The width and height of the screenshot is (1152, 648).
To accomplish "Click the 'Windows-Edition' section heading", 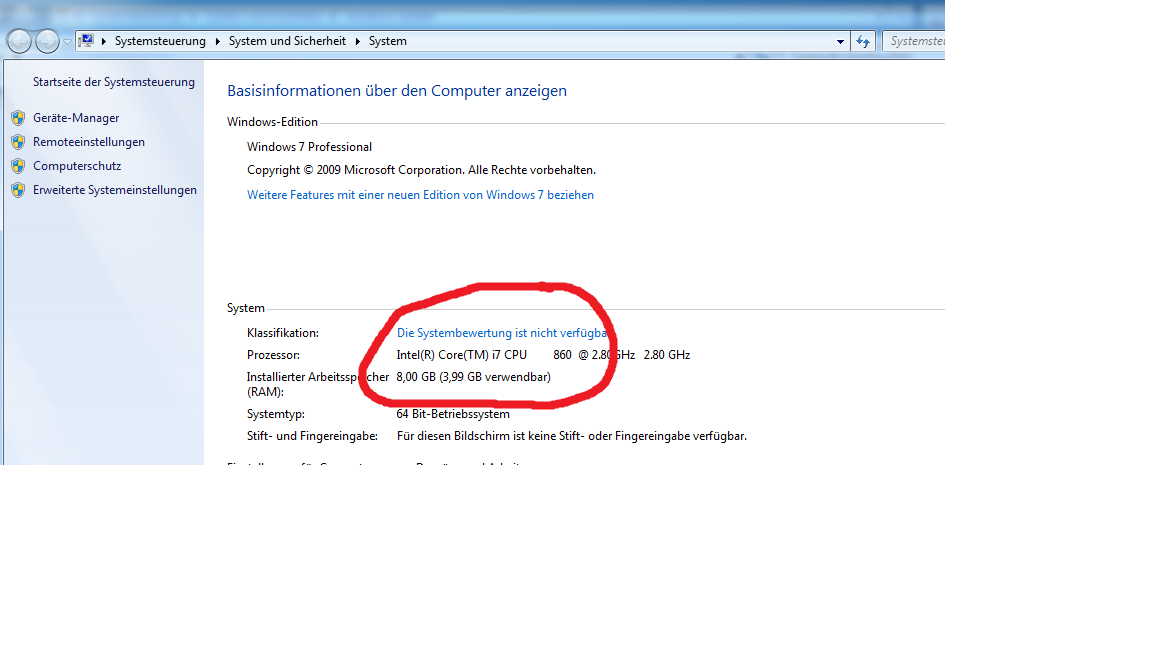I will coord(272,122).
